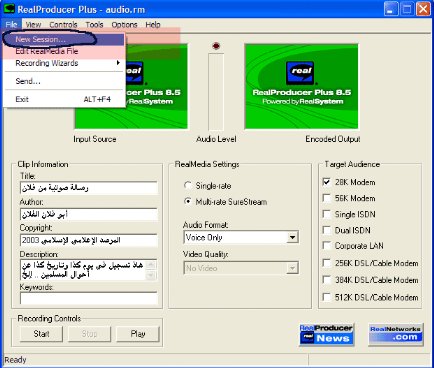Image resolution: width=434 pixels, height=368 pixels.
Task: Click the Description scroll down arrow
Action: pos(151,275)
